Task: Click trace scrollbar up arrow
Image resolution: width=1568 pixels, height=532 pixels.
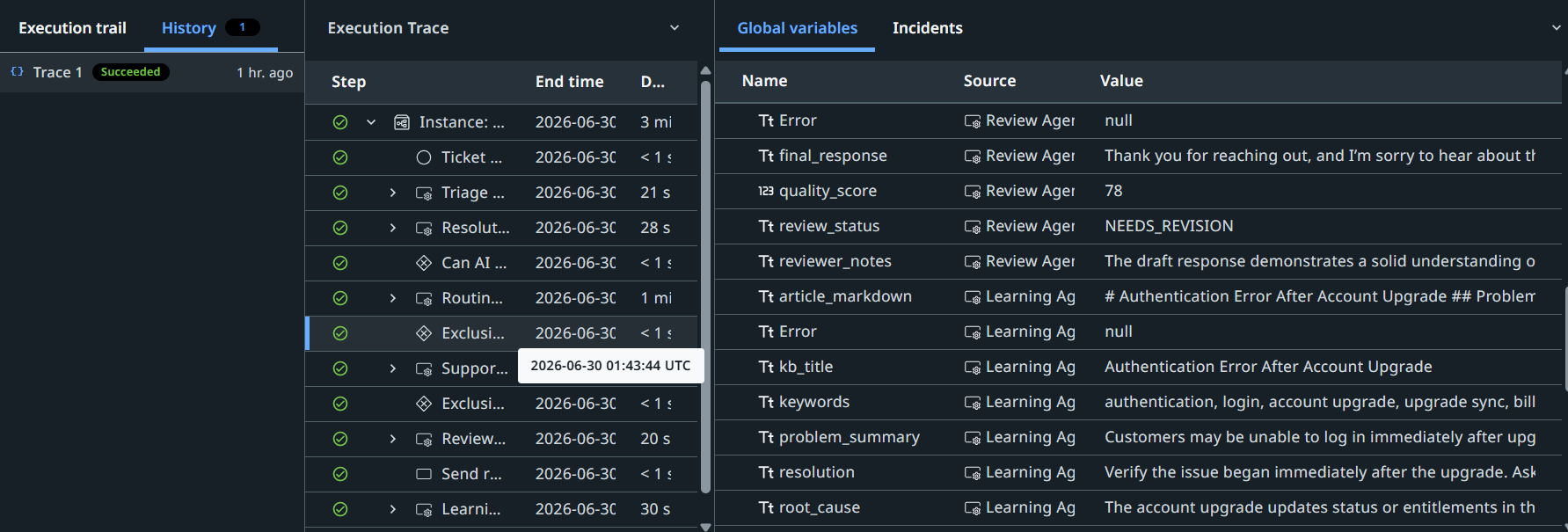Action: tap(705, 70)
